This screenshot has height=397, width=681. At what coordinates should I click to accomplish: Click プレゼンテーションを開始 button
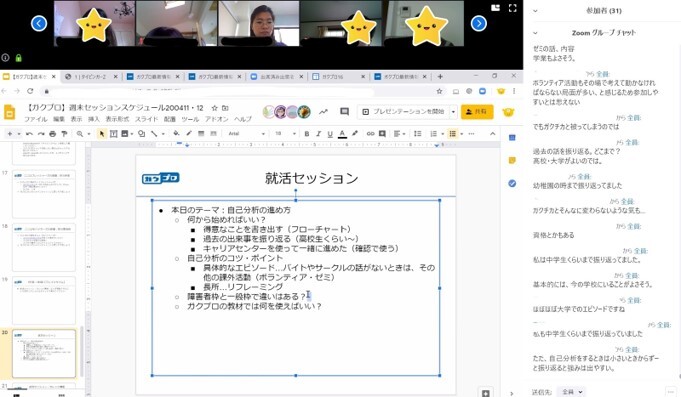[x=403, y=112]
